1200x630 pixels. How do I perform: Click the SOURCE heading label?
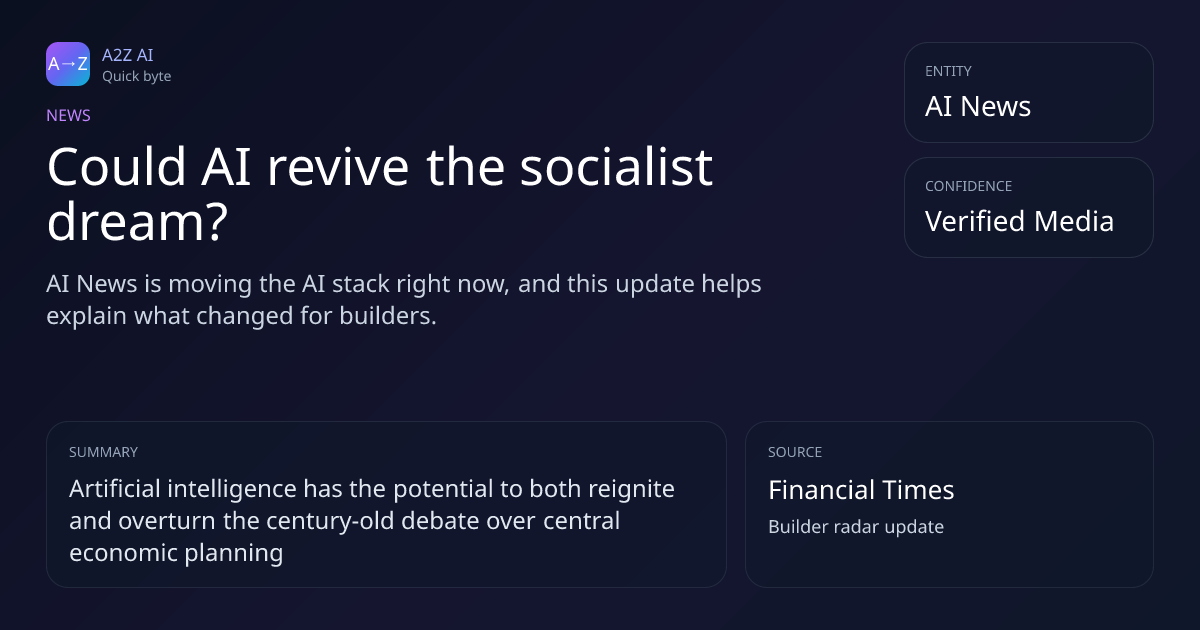(795, 452)
